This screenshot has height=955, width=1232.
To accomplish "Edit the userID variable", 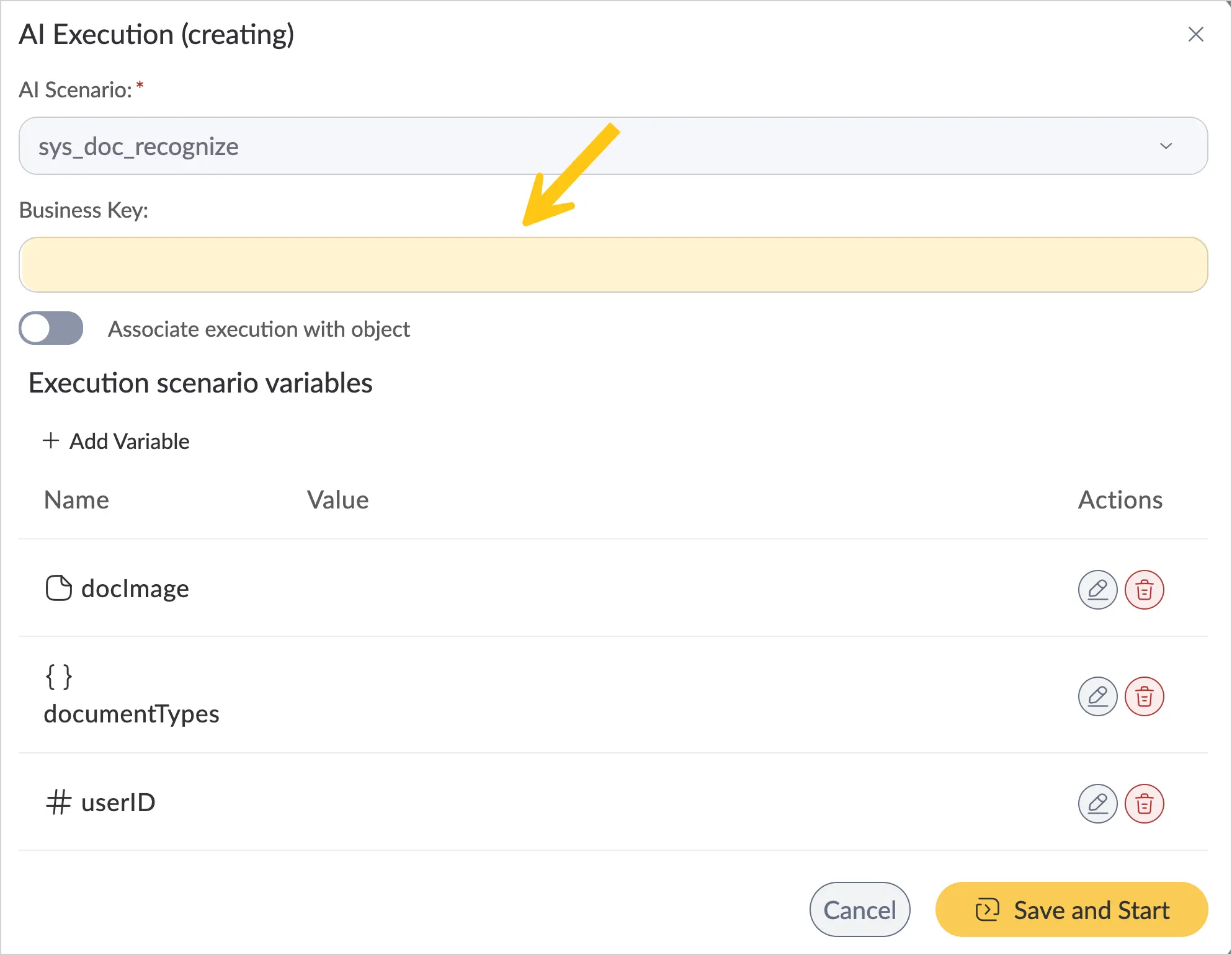I will click(1097, 804).
